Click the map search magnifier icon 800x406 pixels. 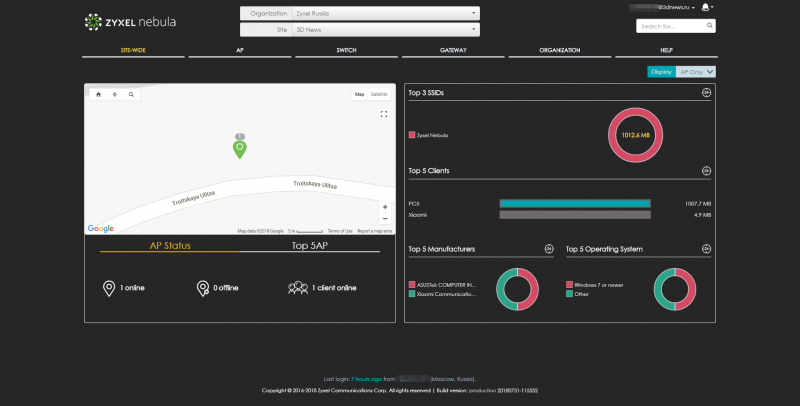click(131, 94)
